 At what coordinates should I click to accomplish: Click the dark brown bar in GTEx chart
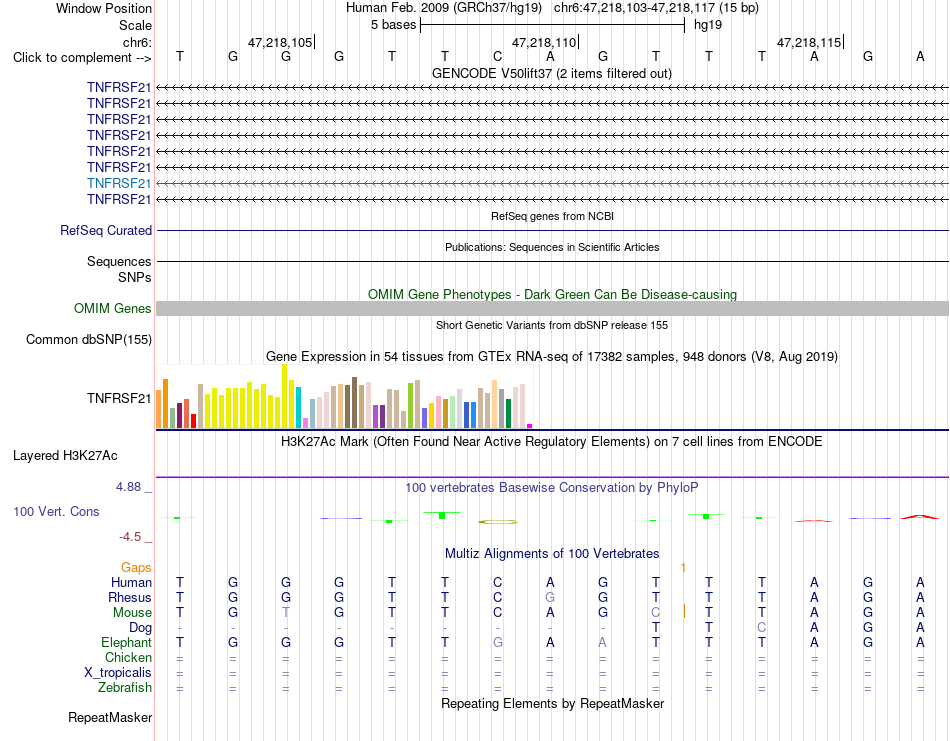[x=354, y=403]
